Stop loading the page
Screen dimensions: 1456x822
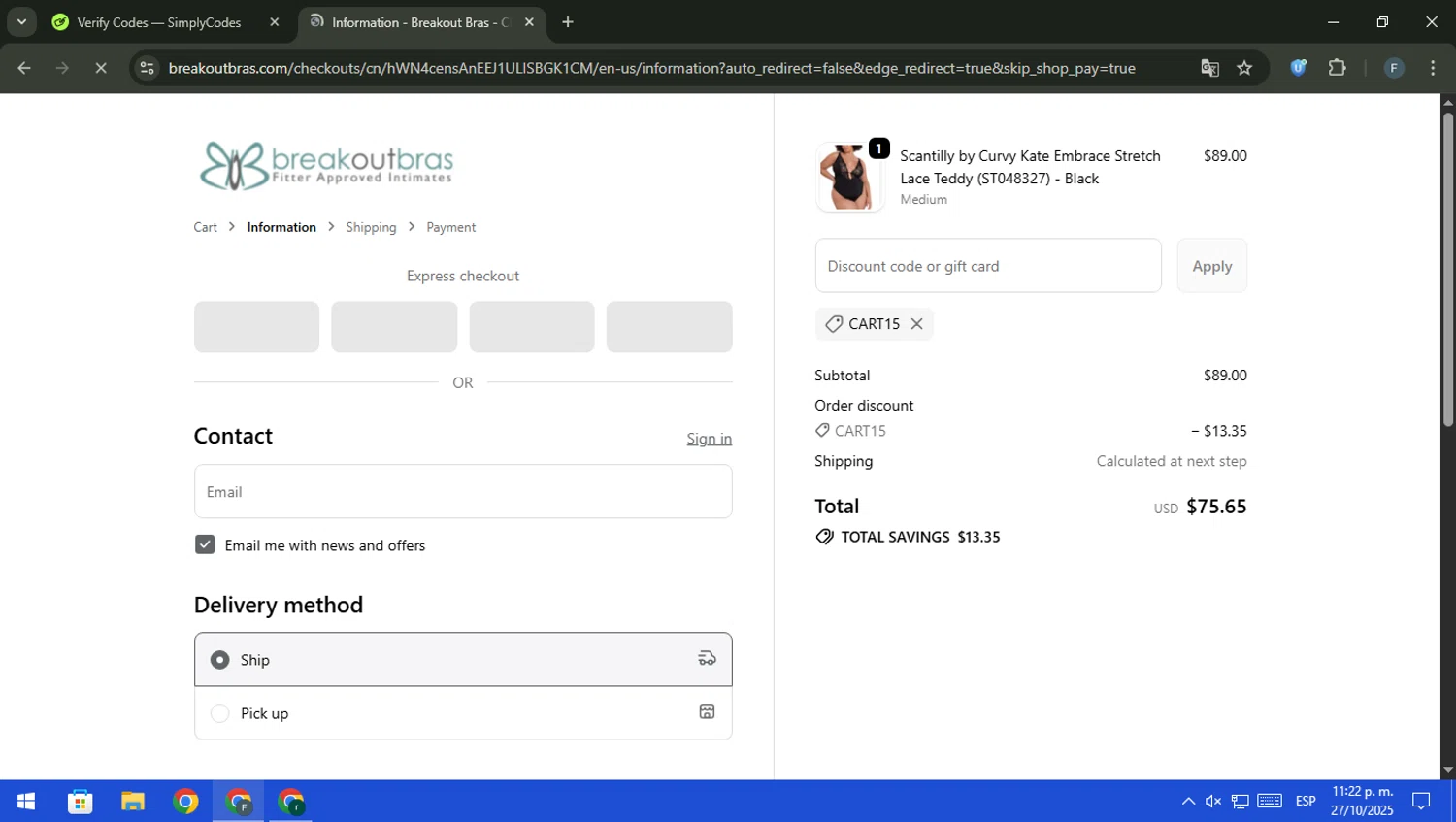point(101,68)
